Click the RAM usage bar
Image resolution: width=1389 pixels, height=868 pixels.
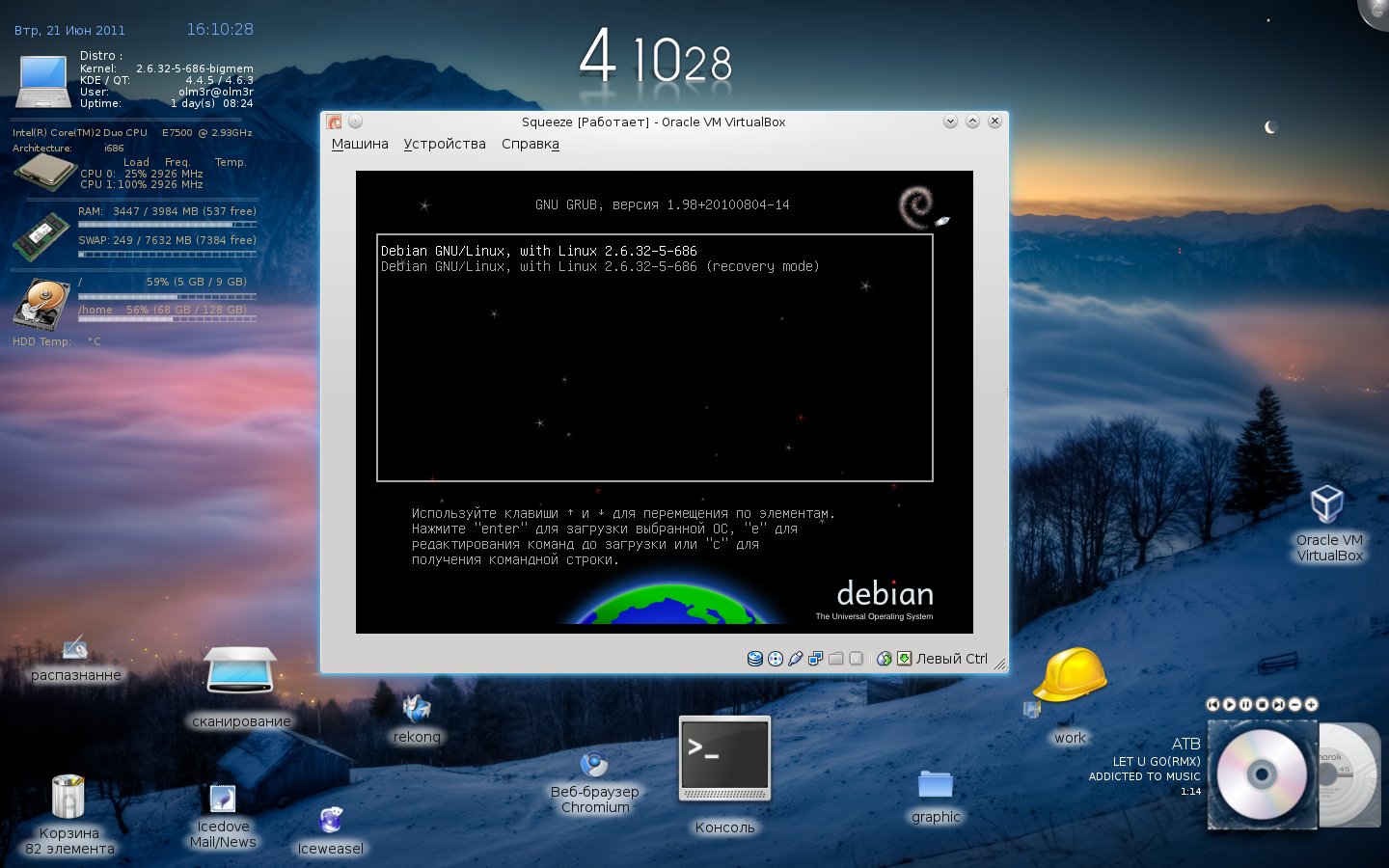coord(167,225)
